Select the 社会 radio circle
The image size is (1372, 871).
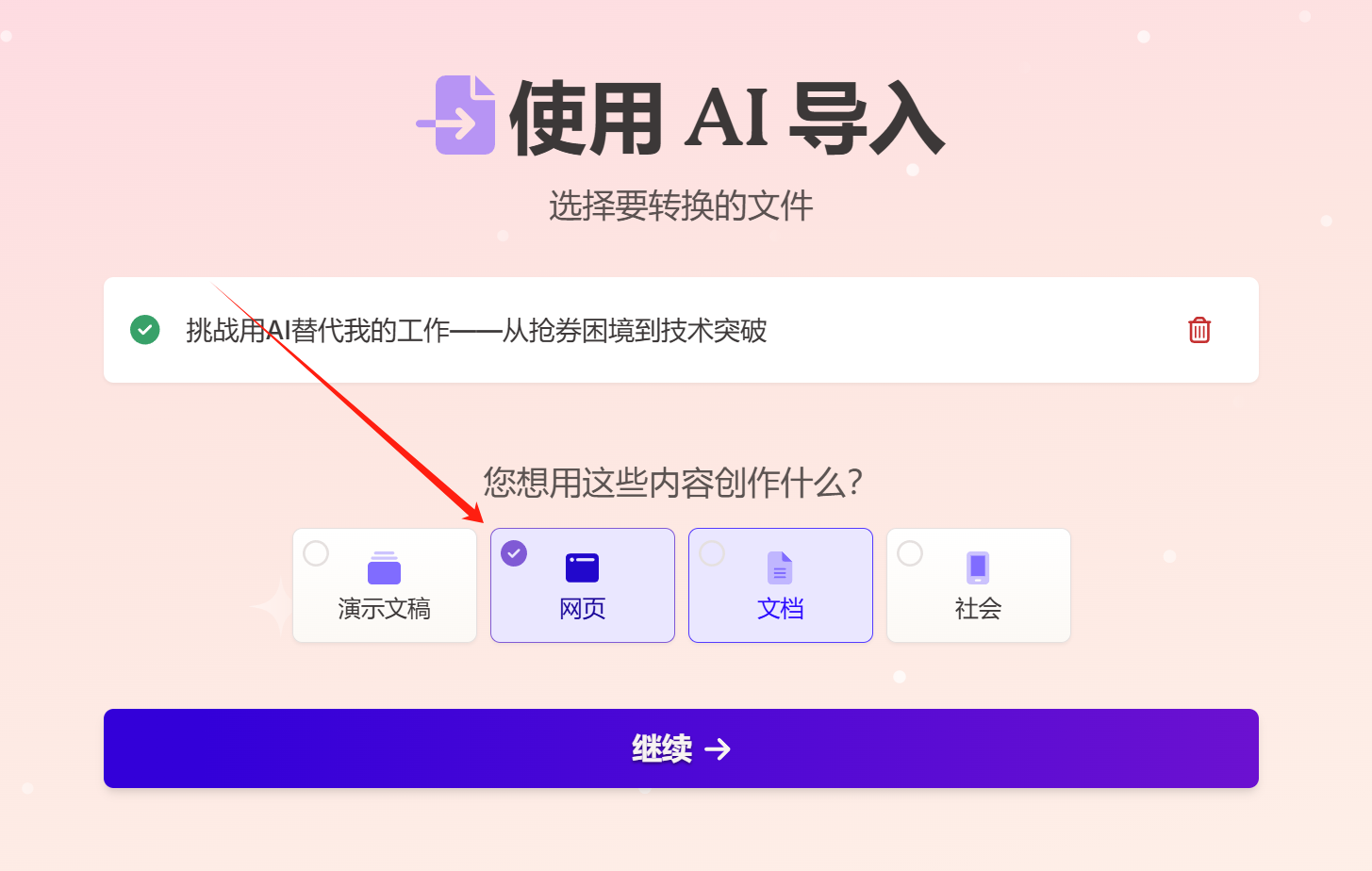(x=910, y=553)
